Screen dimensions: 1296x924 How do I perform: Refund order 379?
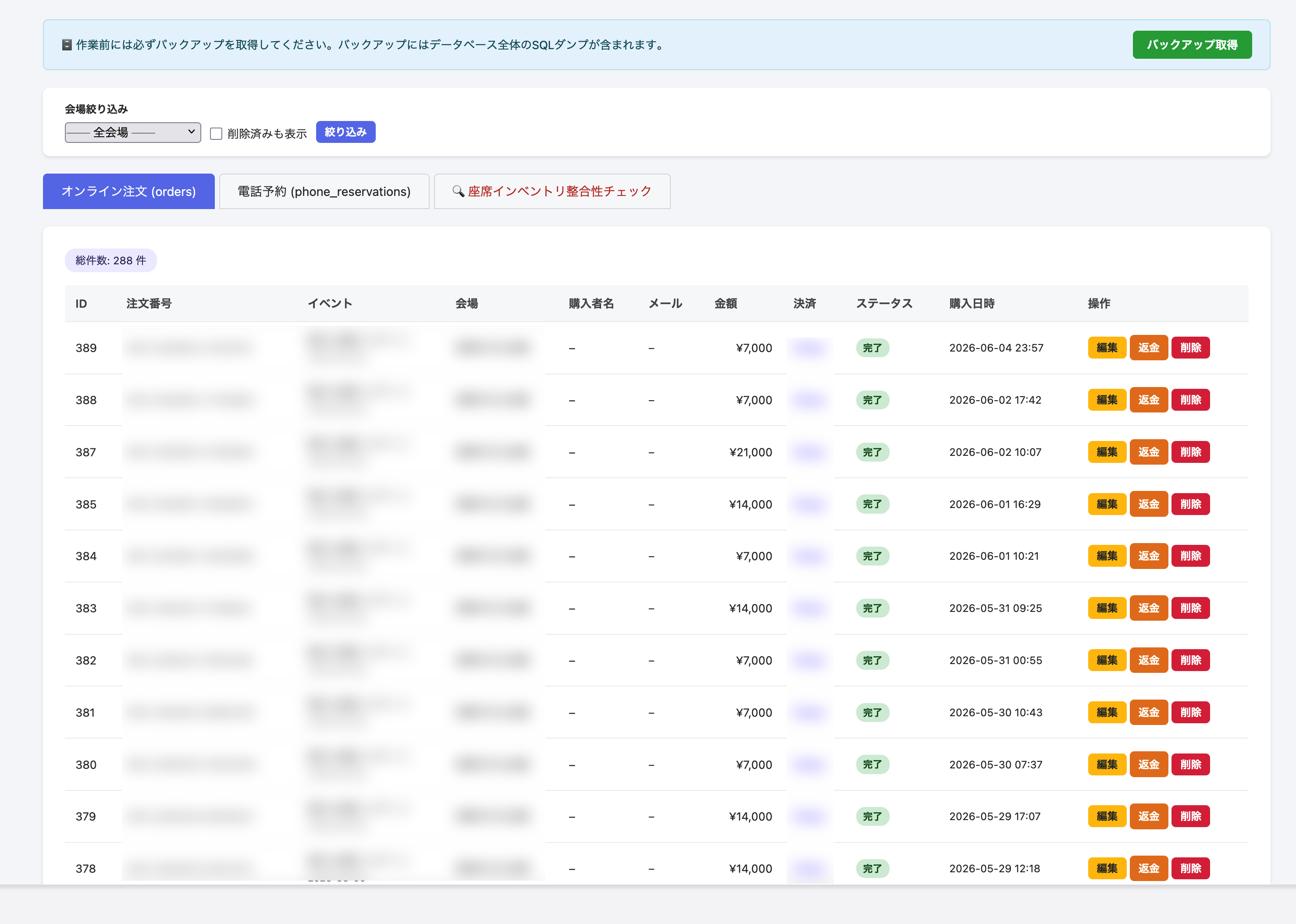(1149, 817)
